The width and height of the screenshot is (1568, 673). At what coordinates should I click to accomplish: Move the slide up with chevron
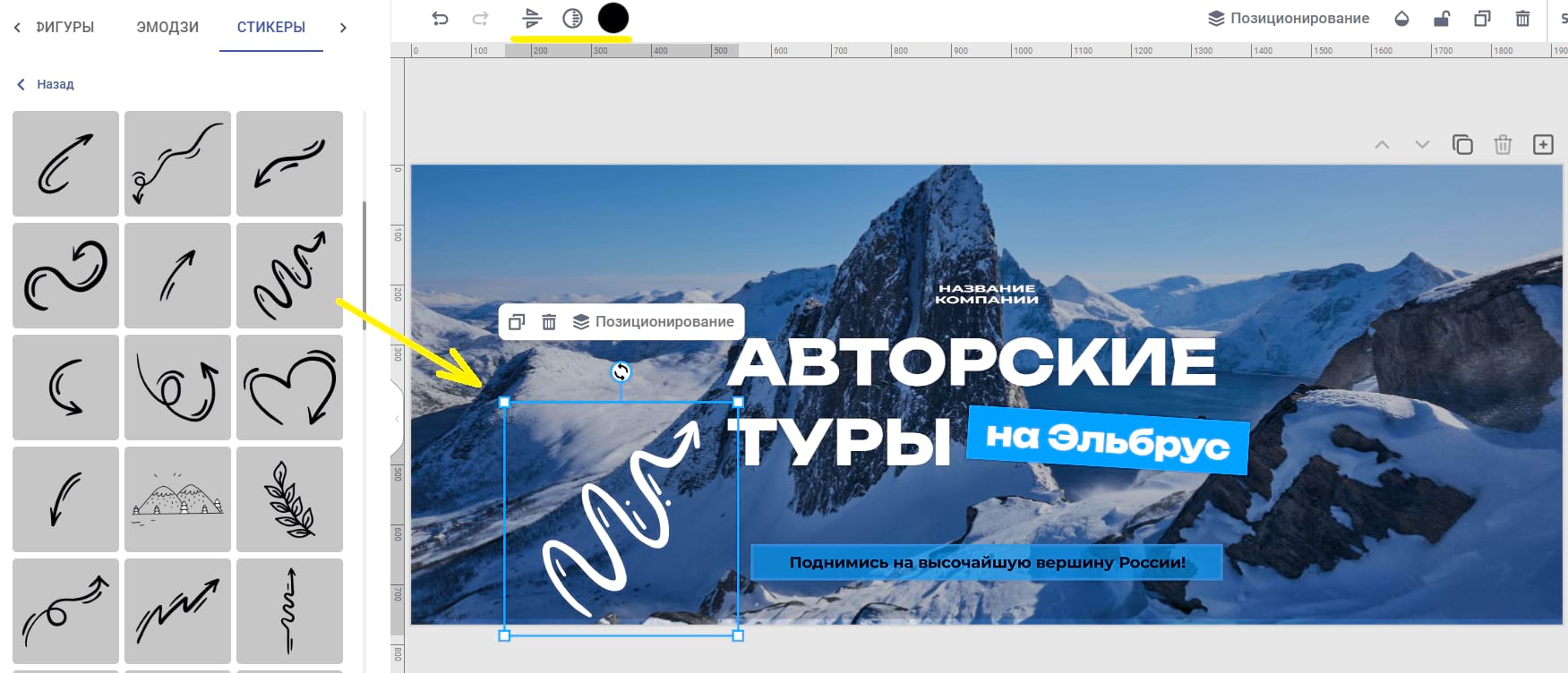(1382, 144)
